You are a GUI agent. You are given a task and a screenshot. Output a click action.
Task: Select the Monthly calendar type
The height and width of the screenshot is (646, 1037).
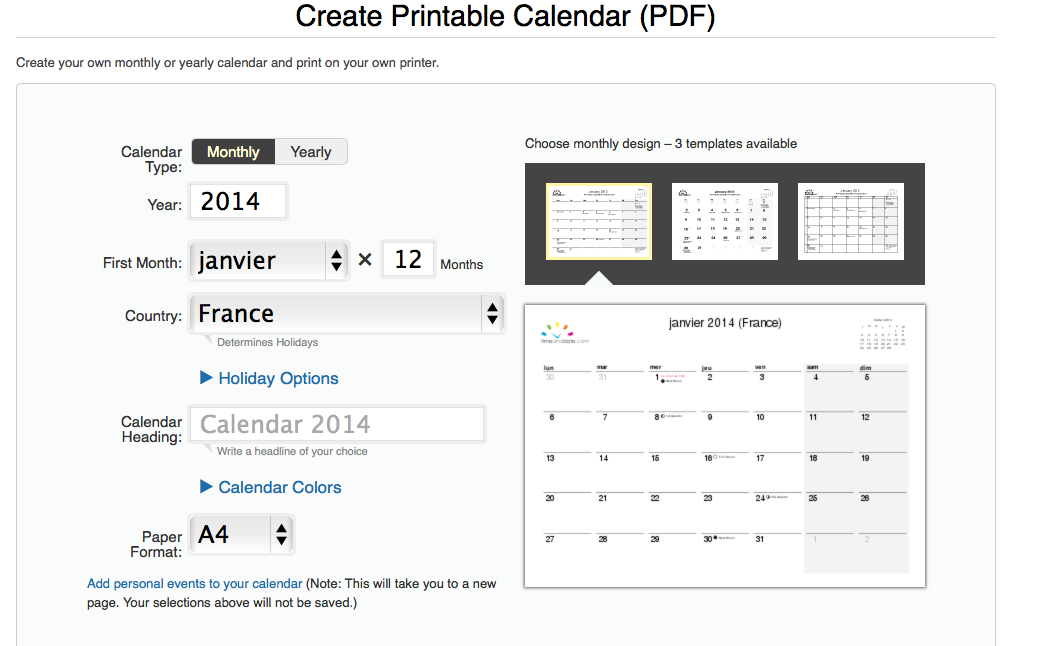click(233, 152)
